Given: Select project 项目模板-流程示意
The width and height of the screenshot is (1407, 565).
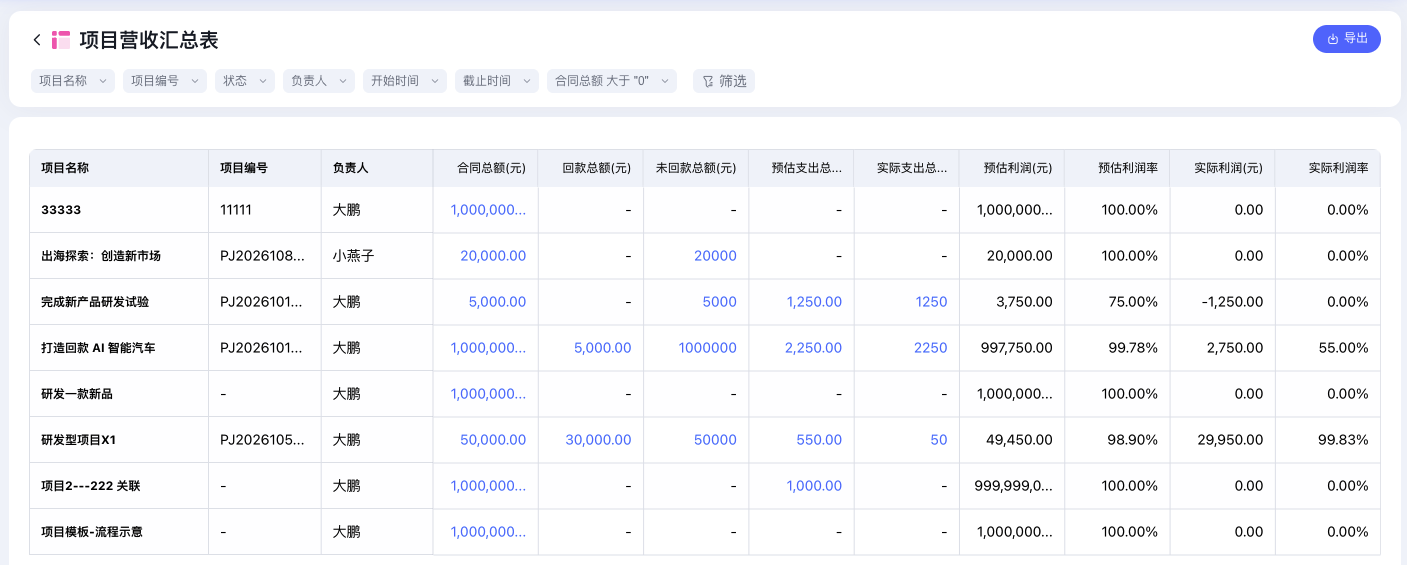Looking at the screenshot, I should (92, 532).
